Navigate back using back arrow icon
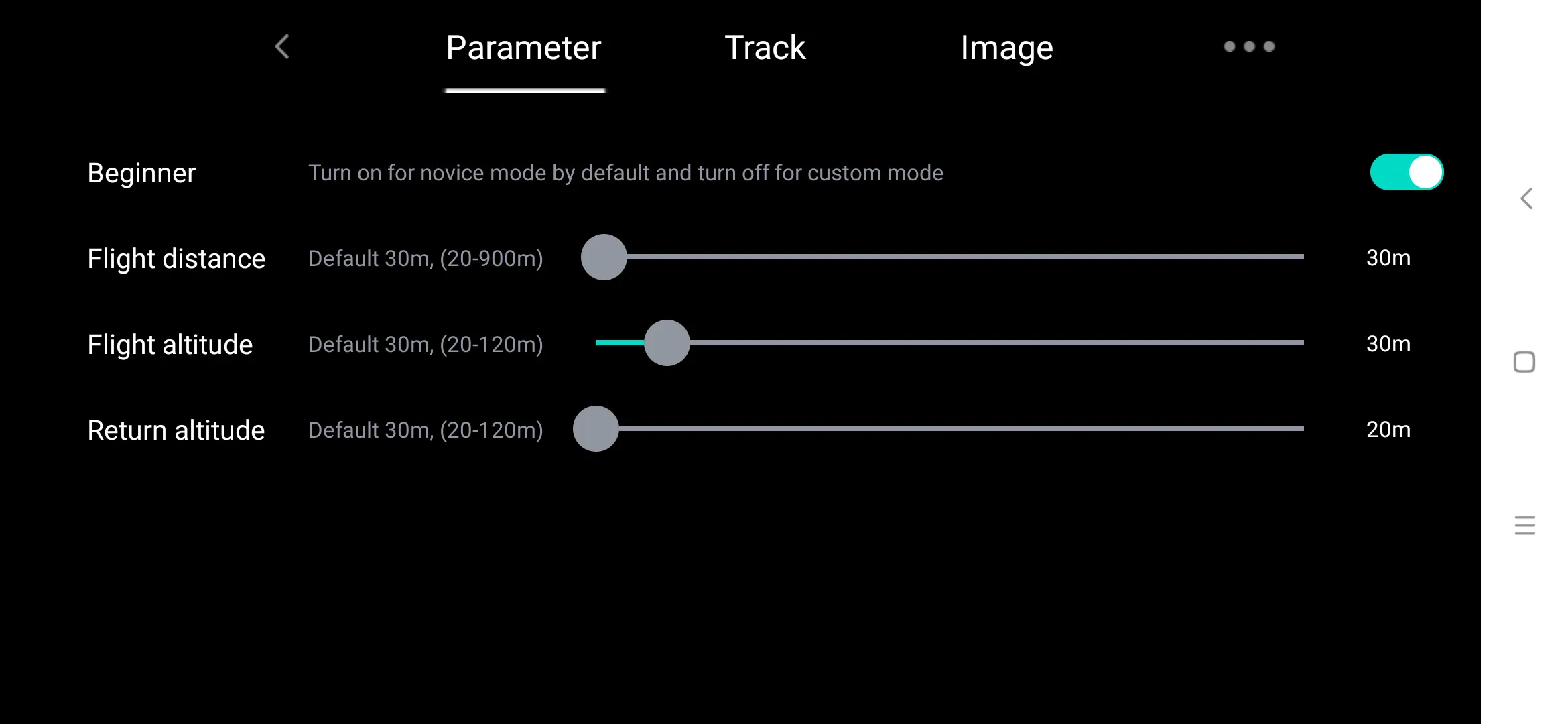The width and height of the screenshot is (1568, 724). [x=283, y=46]
